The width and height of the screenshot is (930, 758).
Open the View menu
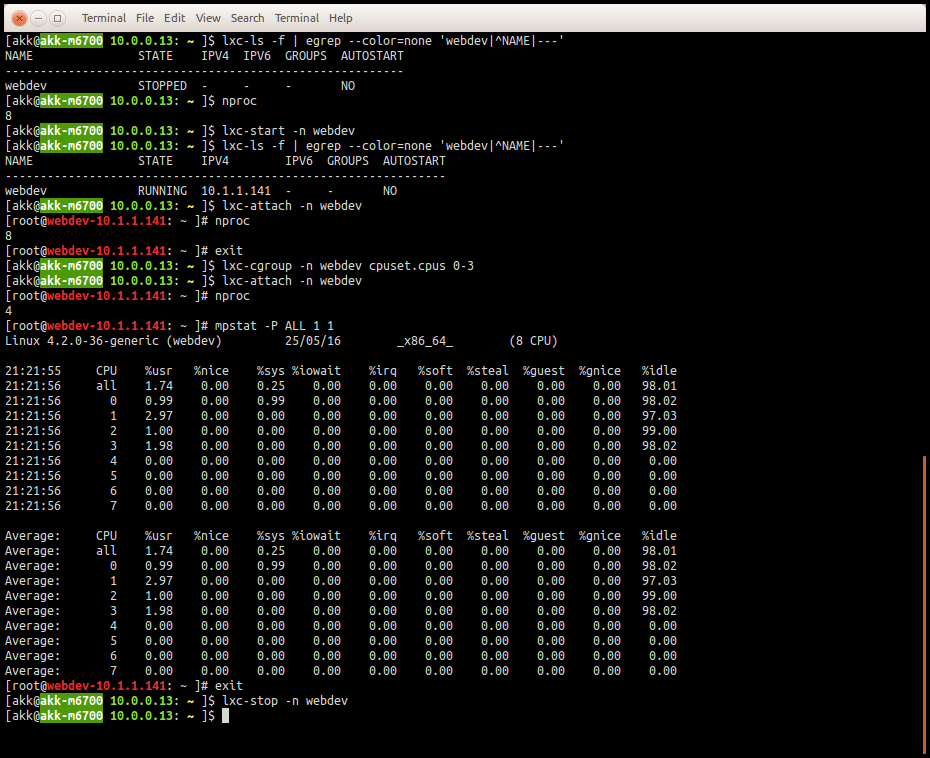coord(208,18)
